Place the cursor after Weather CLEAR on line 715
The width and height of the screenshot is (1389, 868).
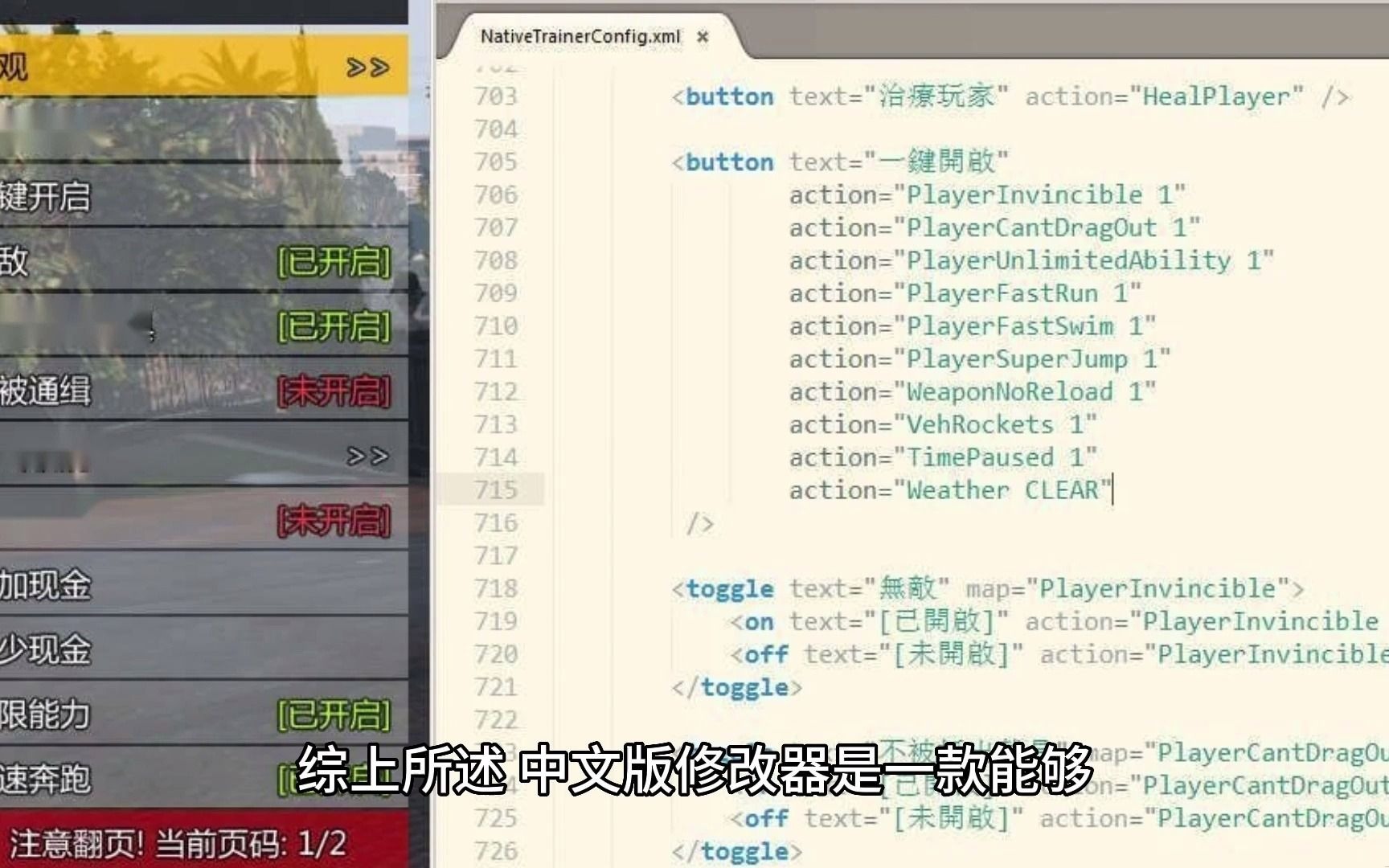(x=1112, y=490)
